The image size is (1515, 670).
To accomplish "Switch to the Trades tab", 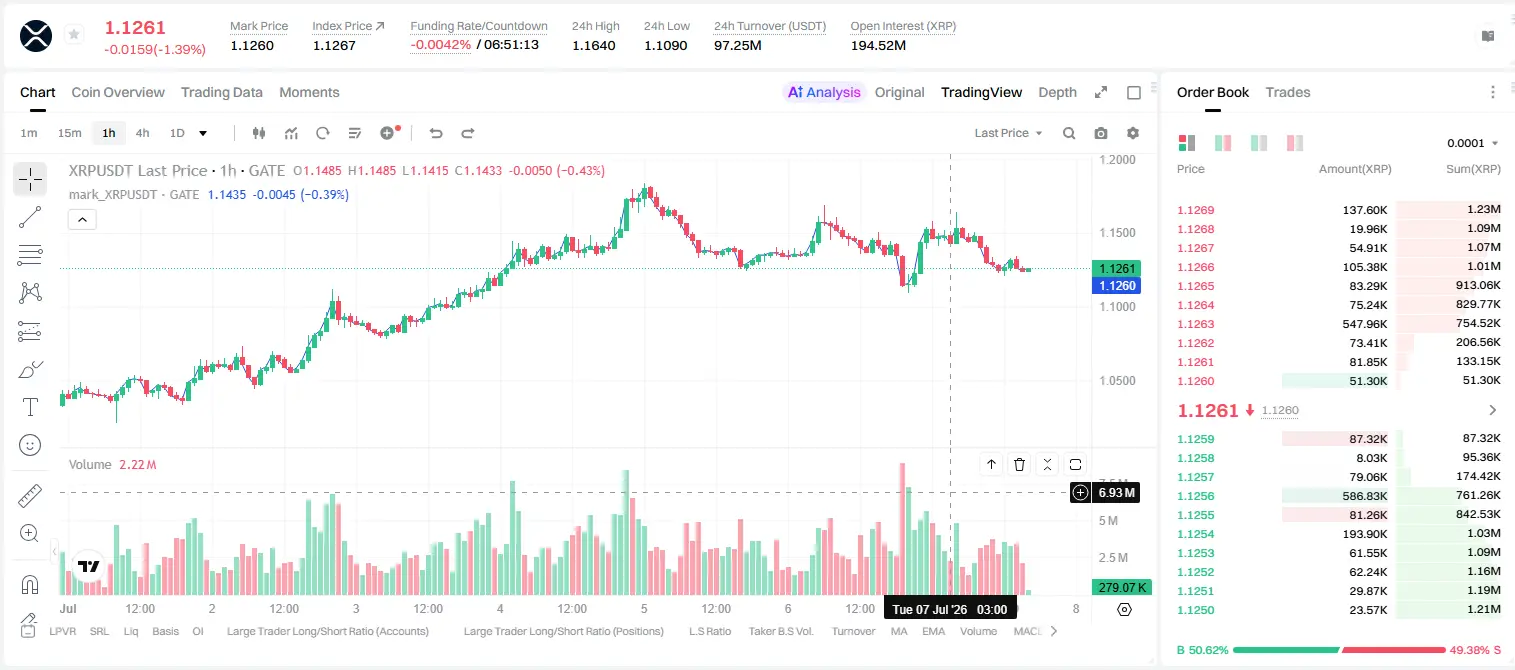I will [1287, 92].
